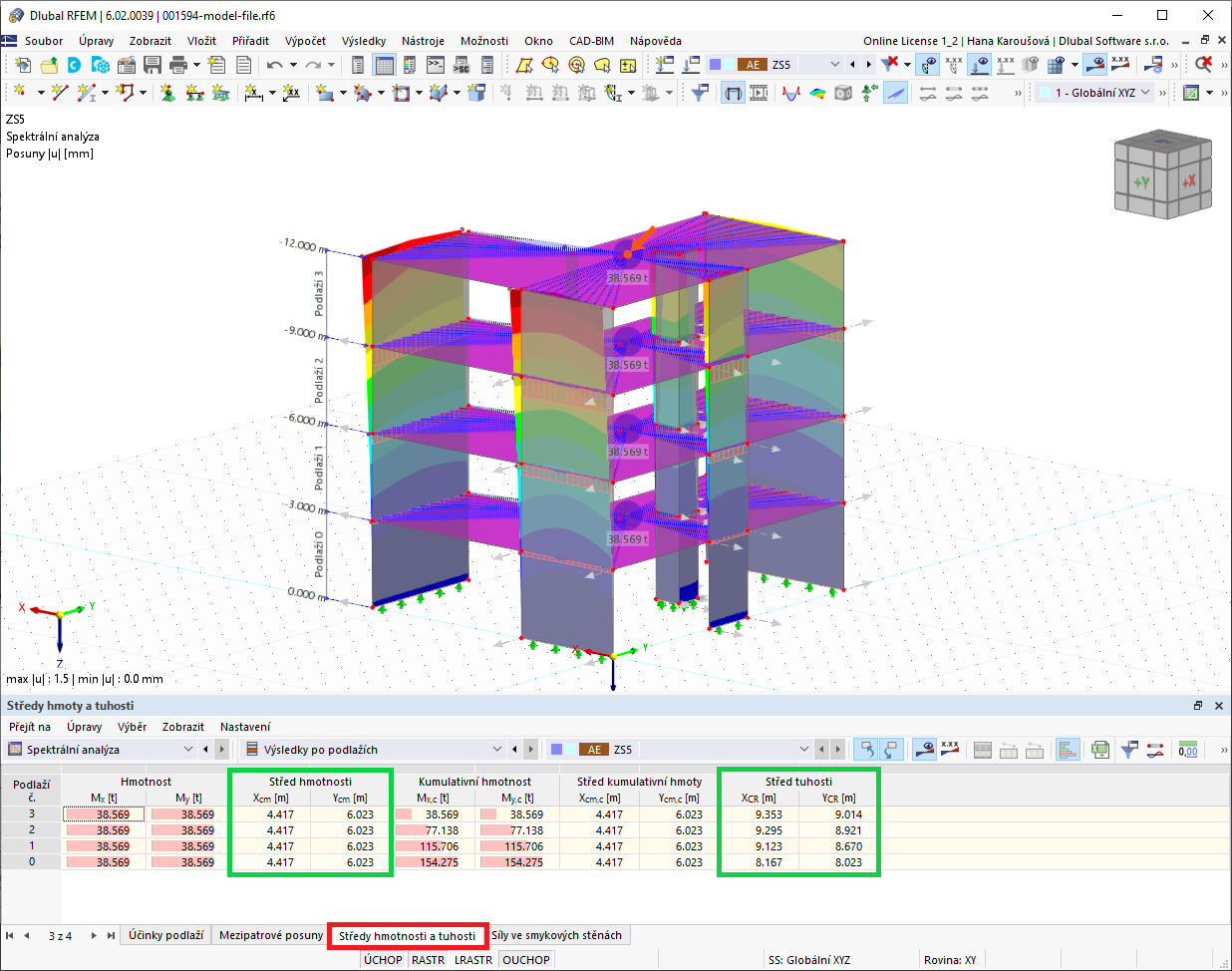This screenshot has height=971, width=1232.
Task: Click the New model icon
Action: (23, 65)
